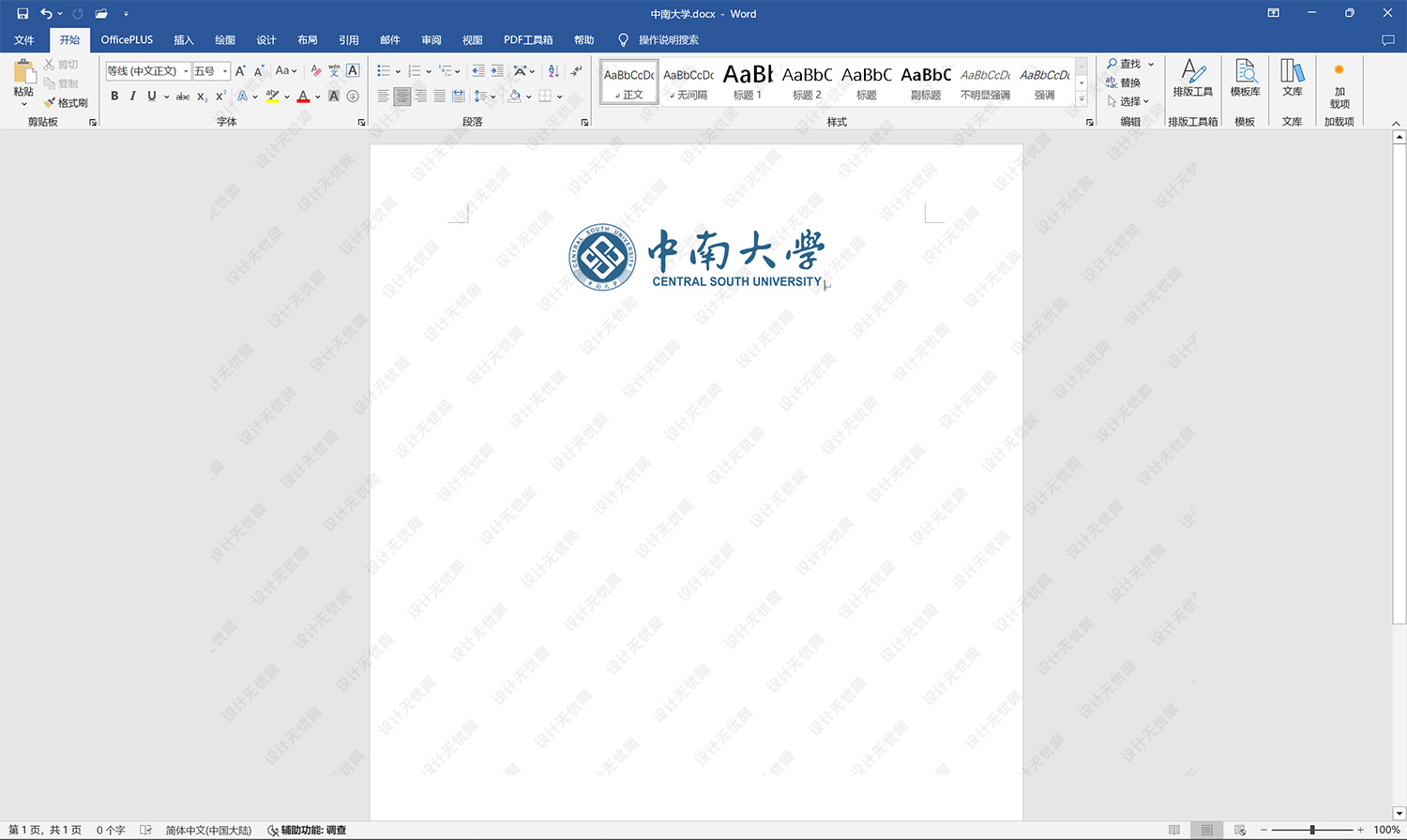Click the Find (查找) magnifier button
This screenshot has width=1407, height=840.
(1124, 64)
